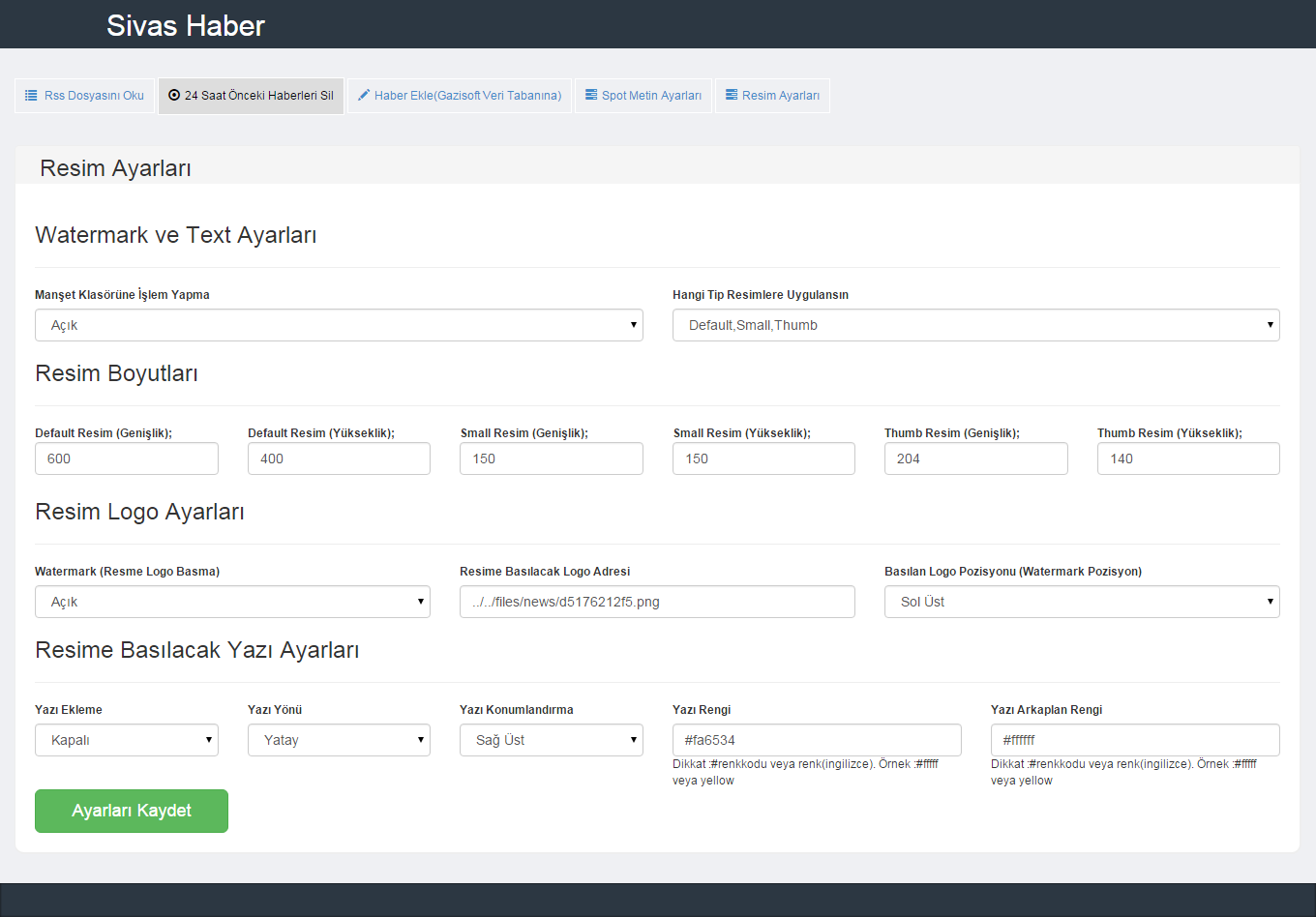Click the Manşet Klasörüne İşlem Yapma label
Image resolution: width=1316 pixels, height=917 pixels.
point(122,295)
